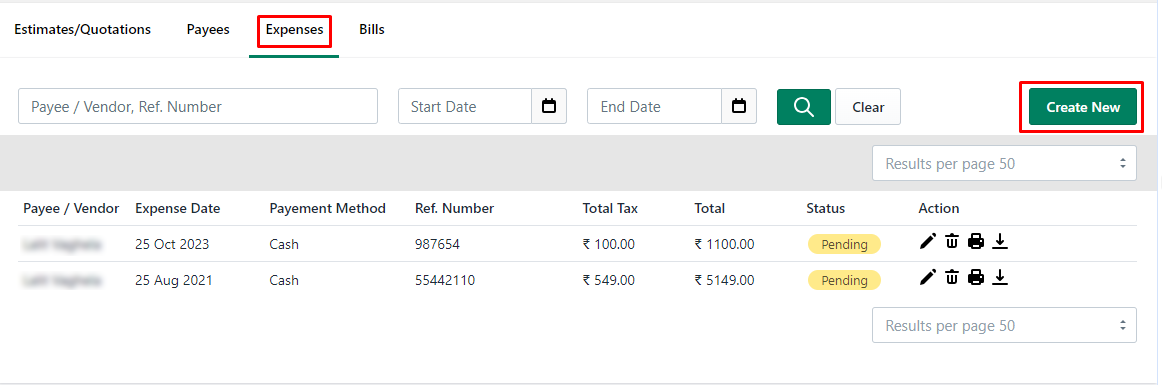The height and width of the screenshot is (385, 1162).
Task: Open the Payees tab
Action: pyautogui.click(x=208, y=30)
